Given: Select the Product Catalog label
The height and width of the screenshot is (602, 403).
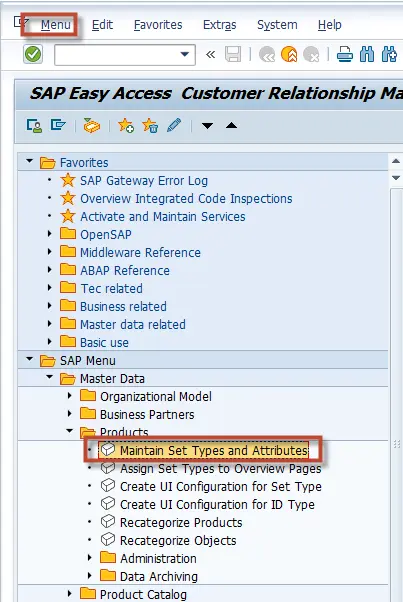Looking at the screenshot, I should pos(143,594).
